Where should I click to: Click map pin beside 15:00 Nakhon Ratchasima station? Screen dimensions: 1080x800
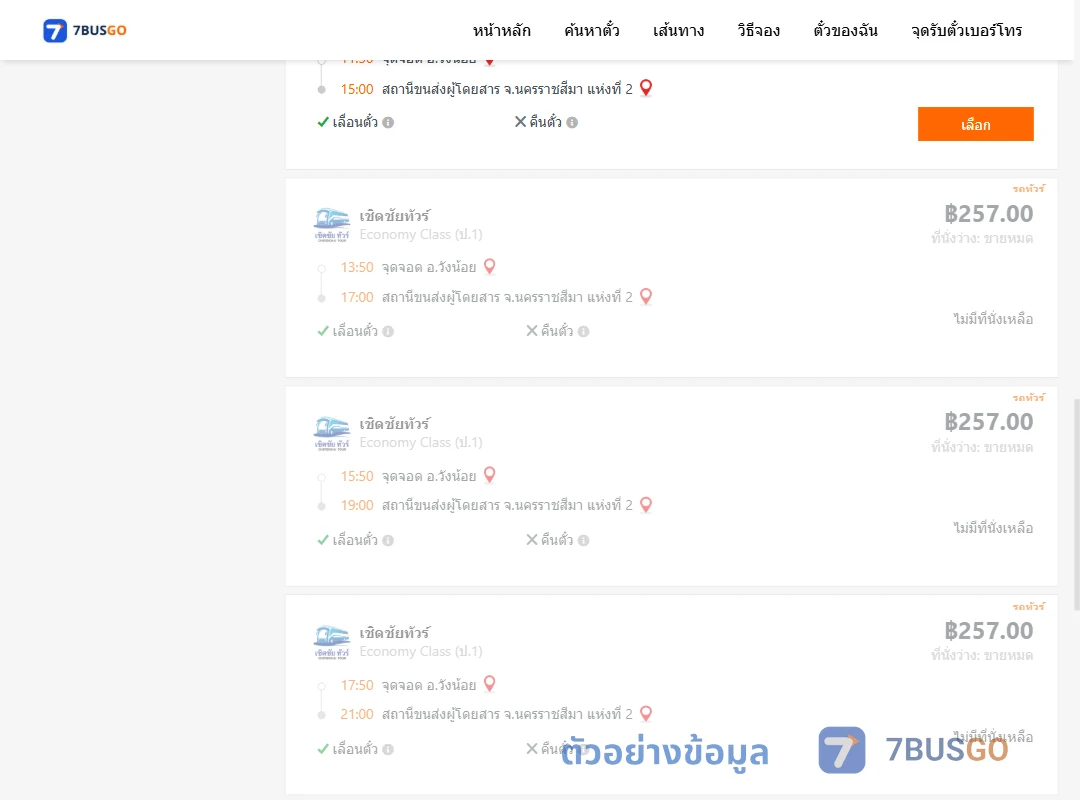[x=645, y=88]
